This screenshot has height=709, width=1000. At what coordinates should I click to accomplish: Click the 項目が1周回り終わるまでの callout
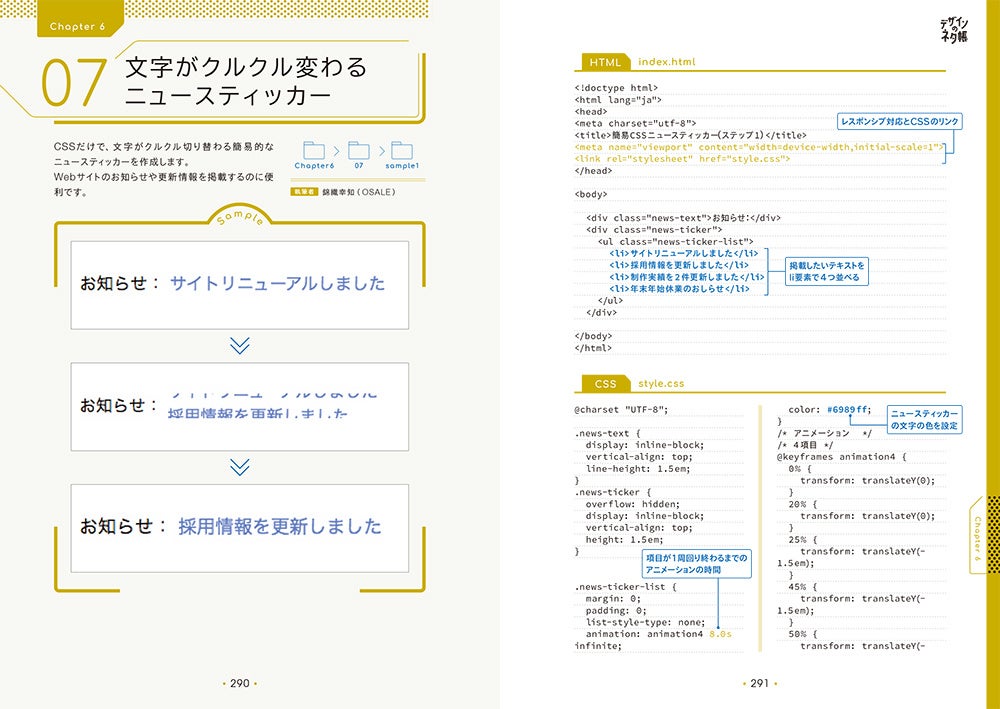696,564
